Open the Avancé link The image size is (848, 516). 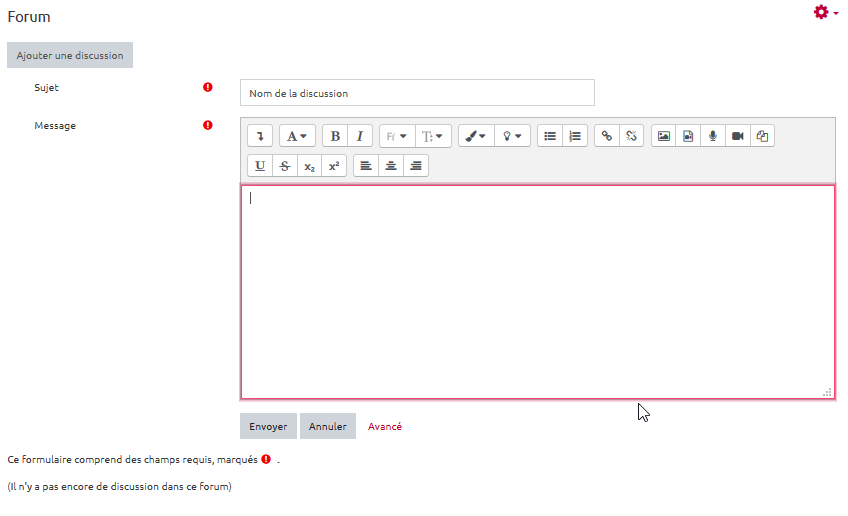tap(385, 426)
